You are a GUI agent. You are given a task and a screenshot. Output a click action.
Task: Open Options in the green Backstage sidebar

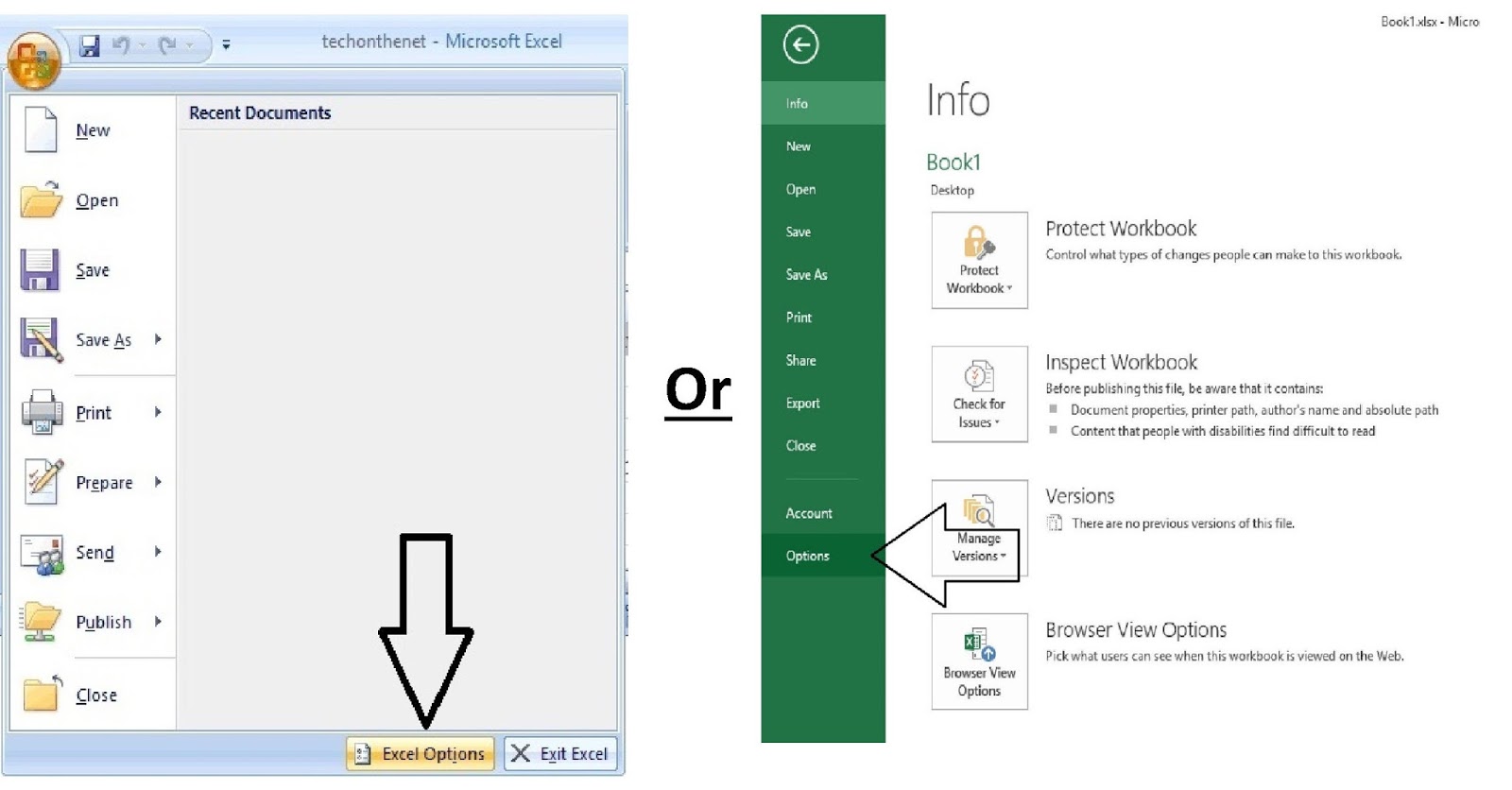(823, 556)
